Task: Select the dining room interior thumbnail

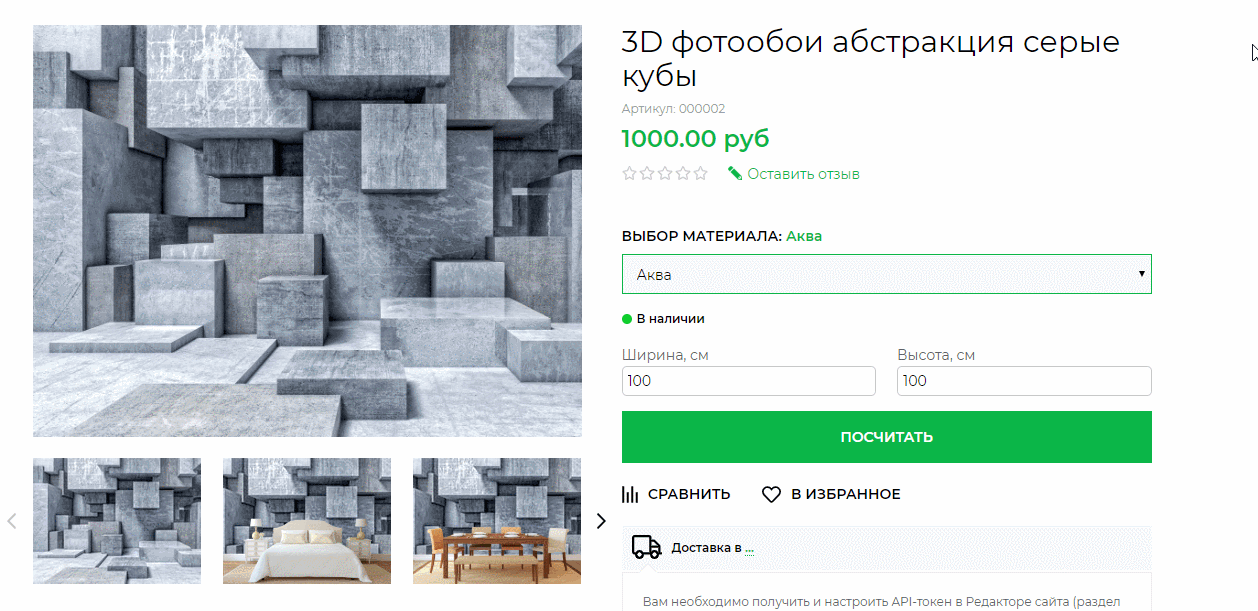Action: pyautogui.click(x=497, y=521)
